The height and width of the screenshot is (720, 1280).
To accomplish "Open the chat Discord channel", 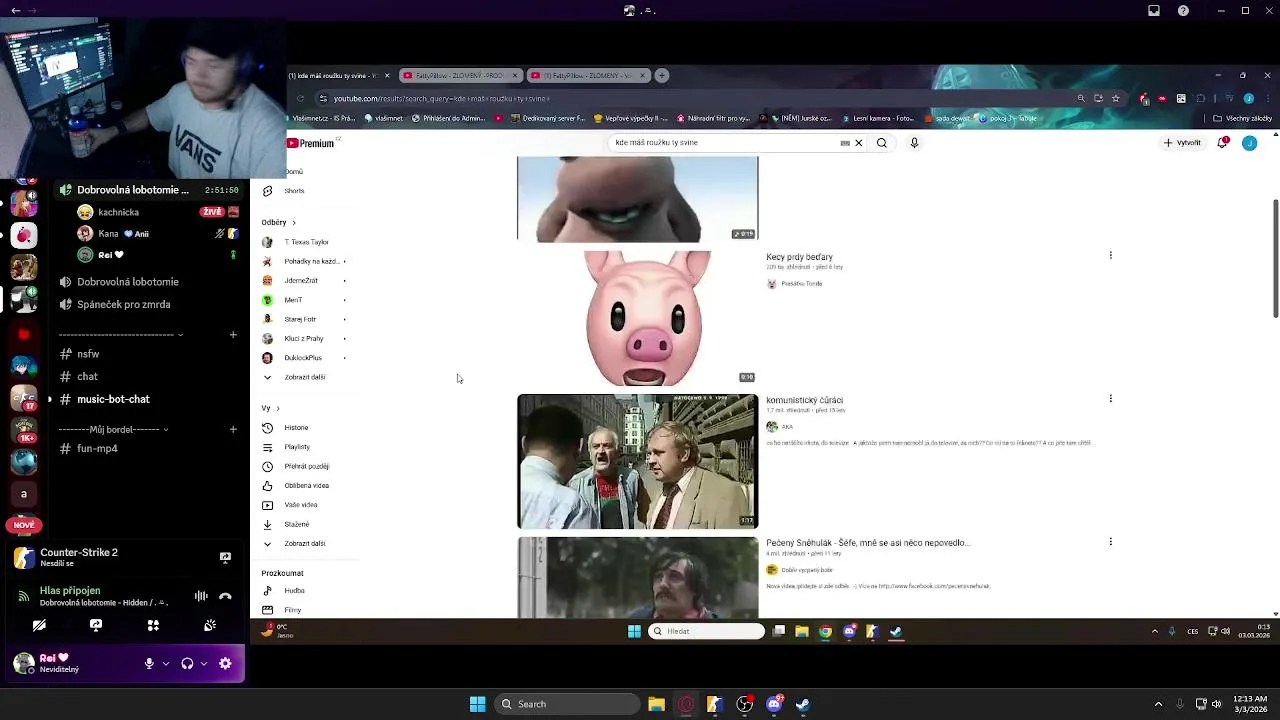I will [x=87, y=377].
